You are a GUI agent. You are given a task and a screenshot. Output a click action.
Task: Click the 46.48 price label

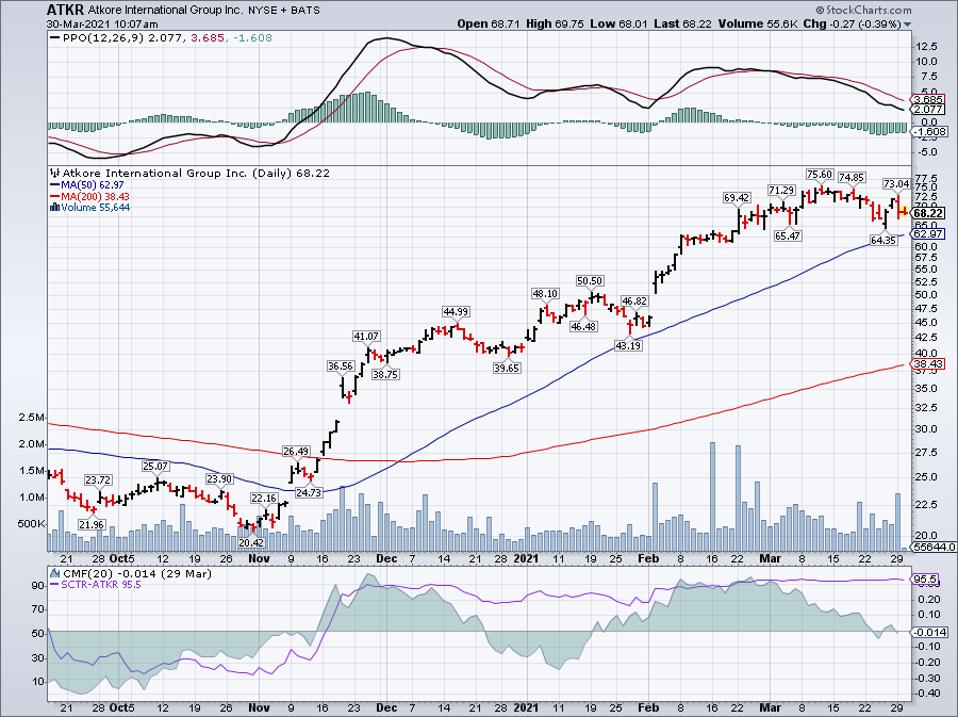(x=583, y=327)
